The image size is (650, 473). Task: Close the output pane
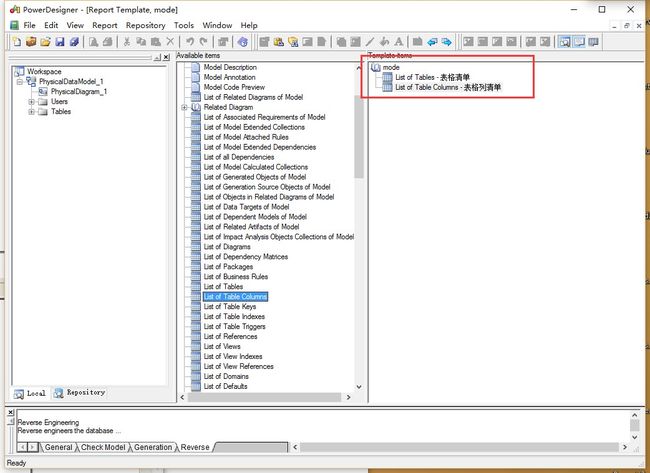click(11, 412)
